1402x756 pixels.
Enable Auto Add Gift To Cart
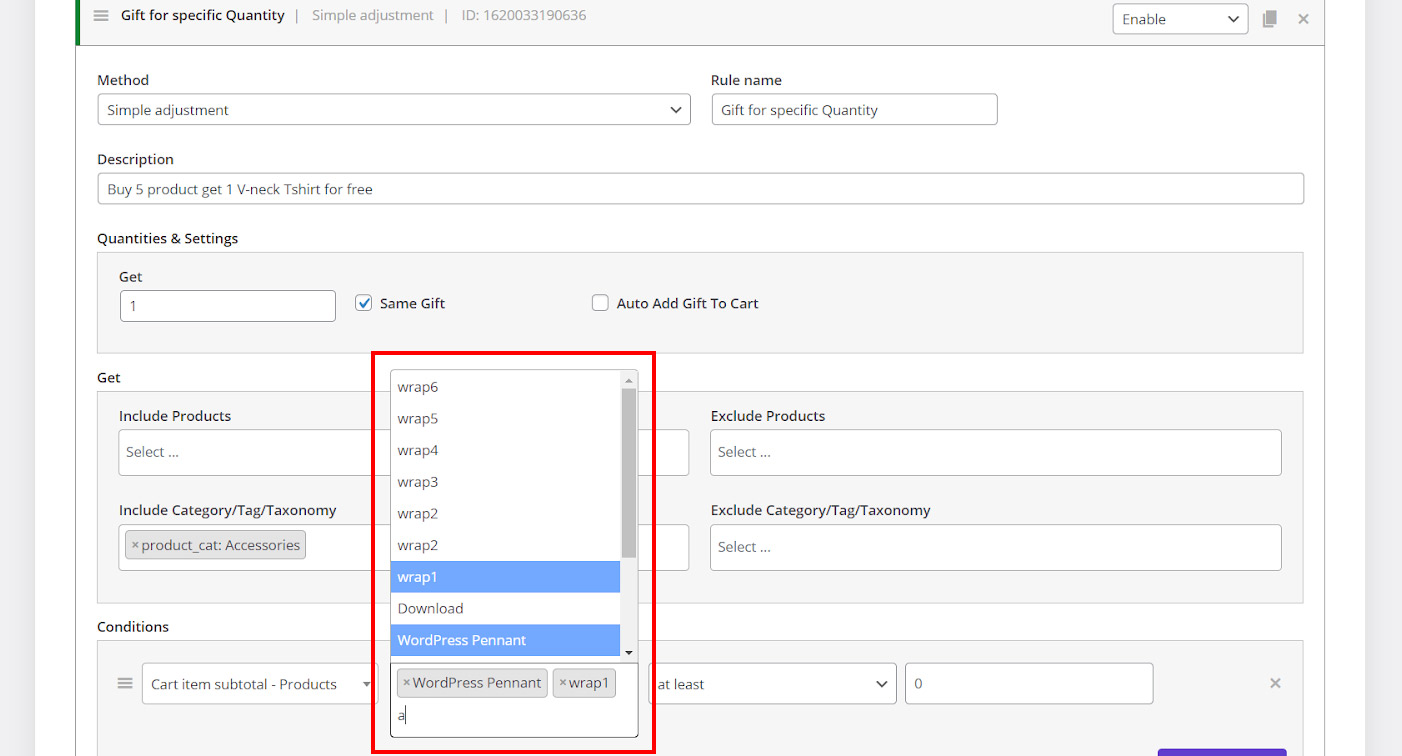[600, 303]
